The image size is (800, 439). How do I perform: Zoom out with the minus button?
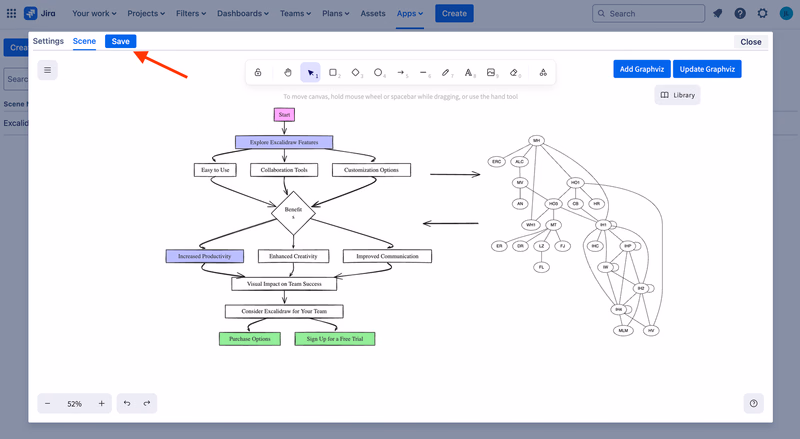[x=47, y=403]
